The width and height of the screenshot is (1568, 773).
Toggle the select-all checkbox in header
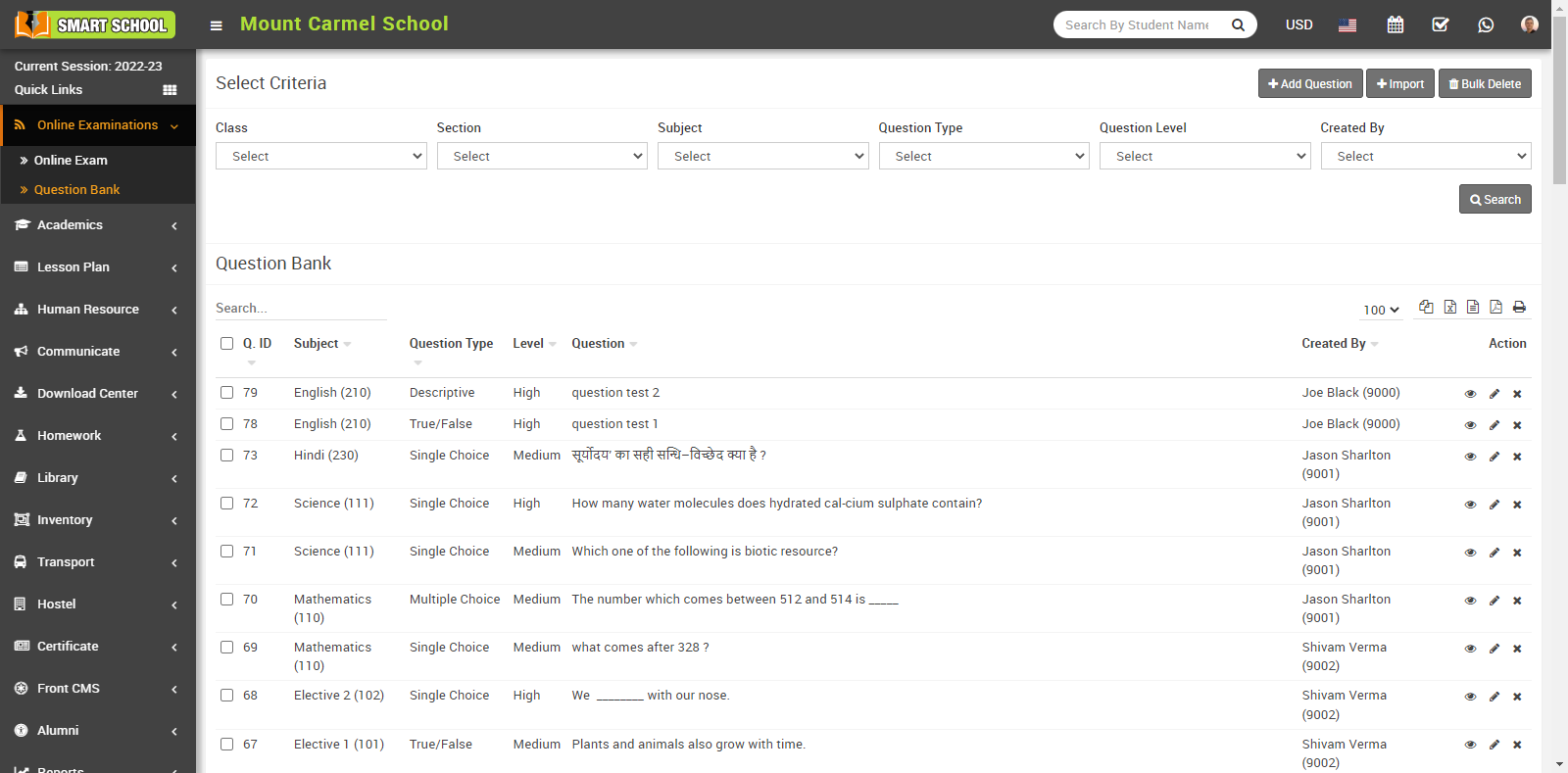coord(226,344)
